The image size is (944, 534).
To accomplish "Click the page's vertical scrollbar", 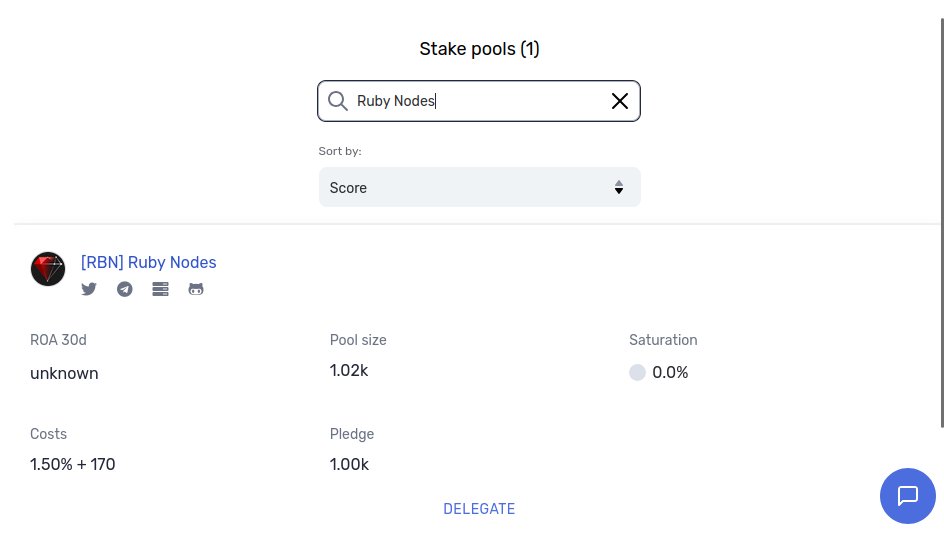I will pyautogui.click(x=942, y=223).
